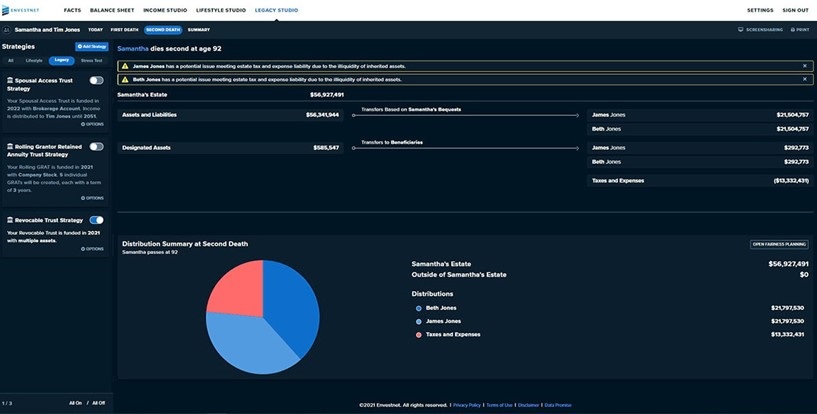
Task: Click the Print printer icon
Action: click(793, 30)
